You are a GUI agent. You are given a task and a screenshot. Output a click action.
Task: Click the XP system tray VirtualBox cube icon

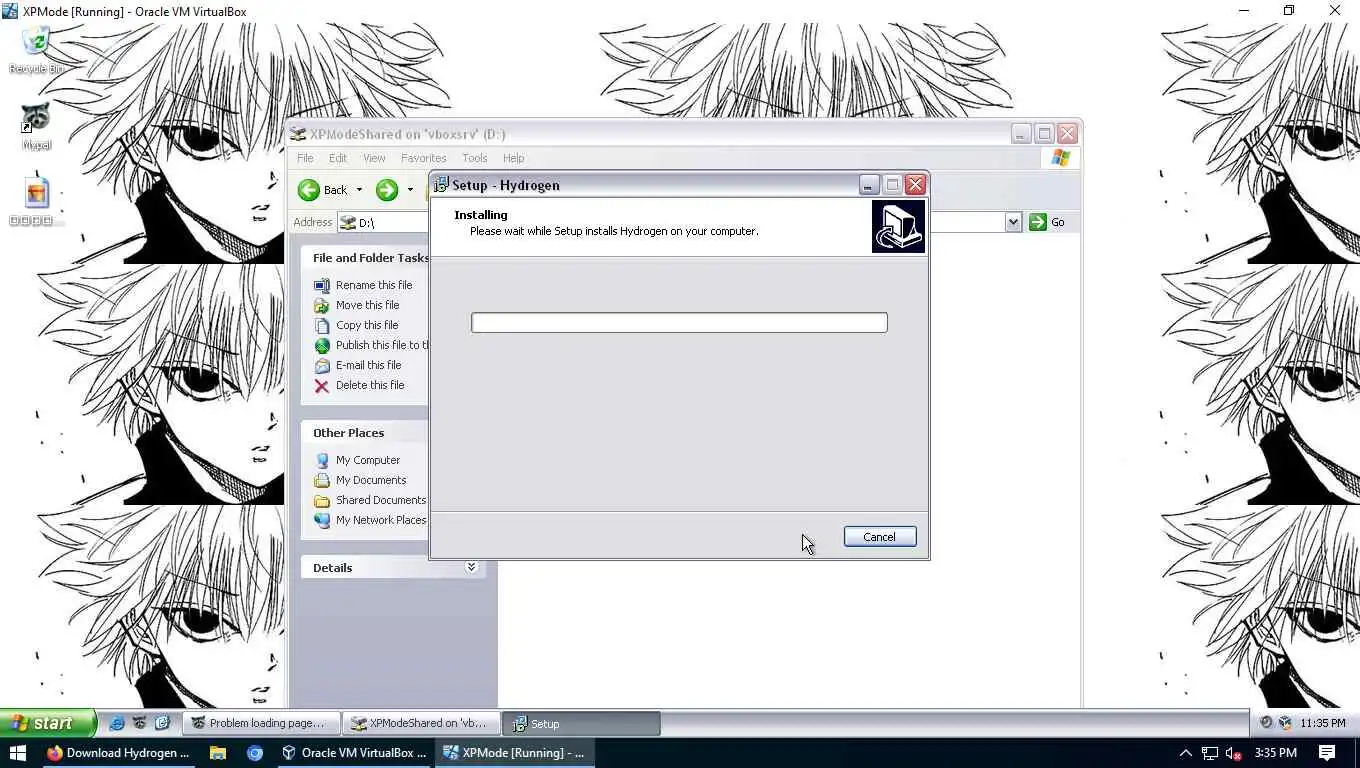click(1285, 723)
